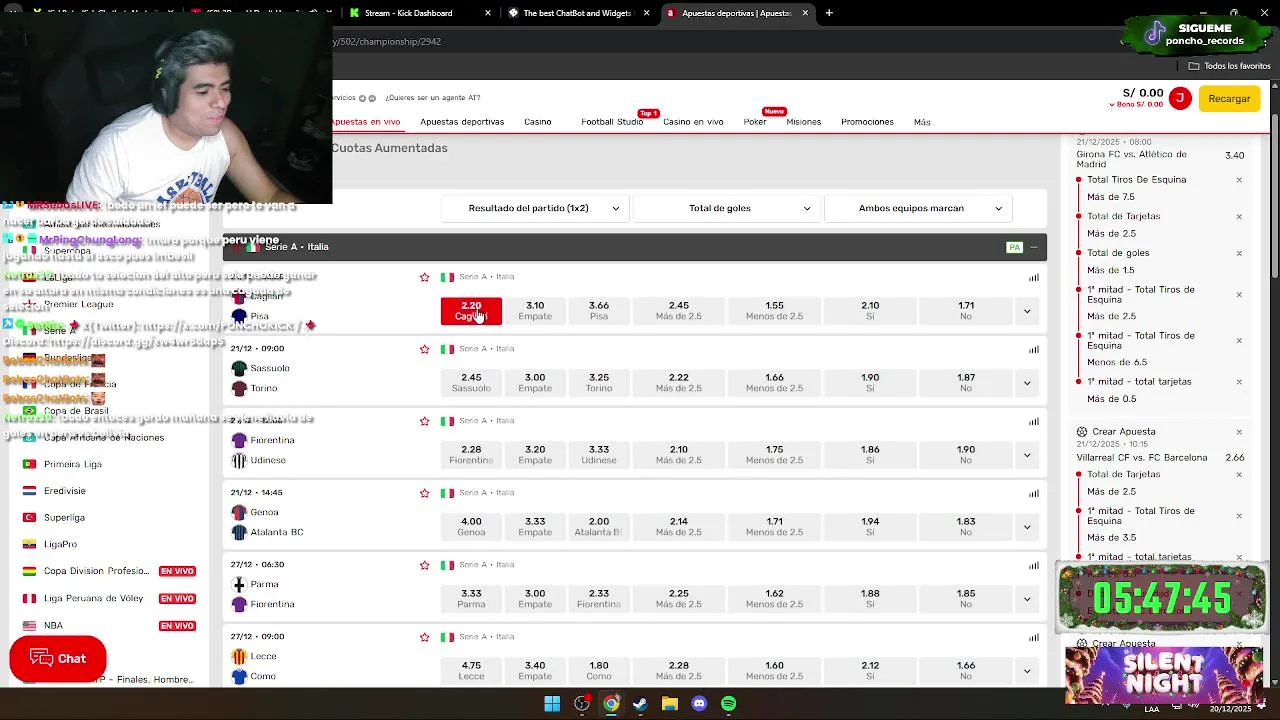This screenshot has height=720, width=1280.
Task: Open statistics icon for Genoa vs Atalanta
Action: (x=1034, y=493)
